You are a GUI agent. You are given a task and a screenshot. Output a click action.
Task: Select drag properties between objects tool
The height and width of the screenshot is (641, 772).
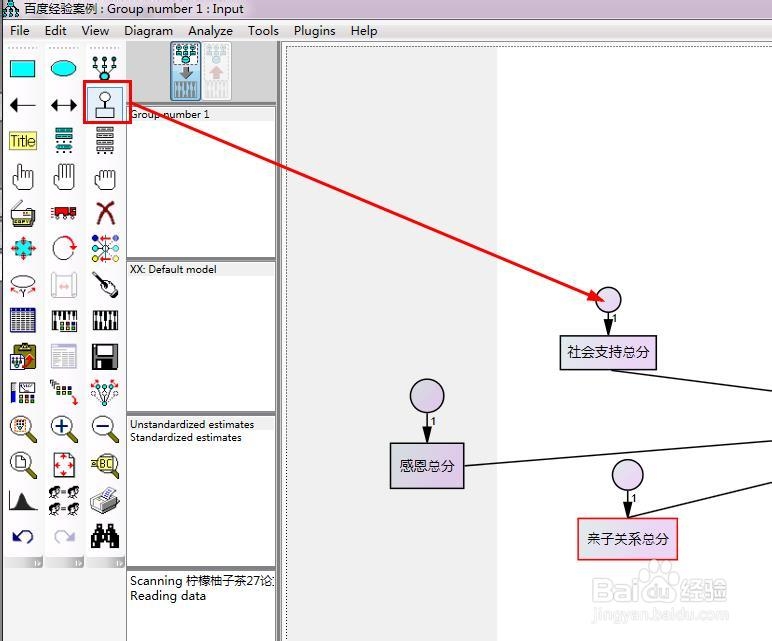pos(64,392)
